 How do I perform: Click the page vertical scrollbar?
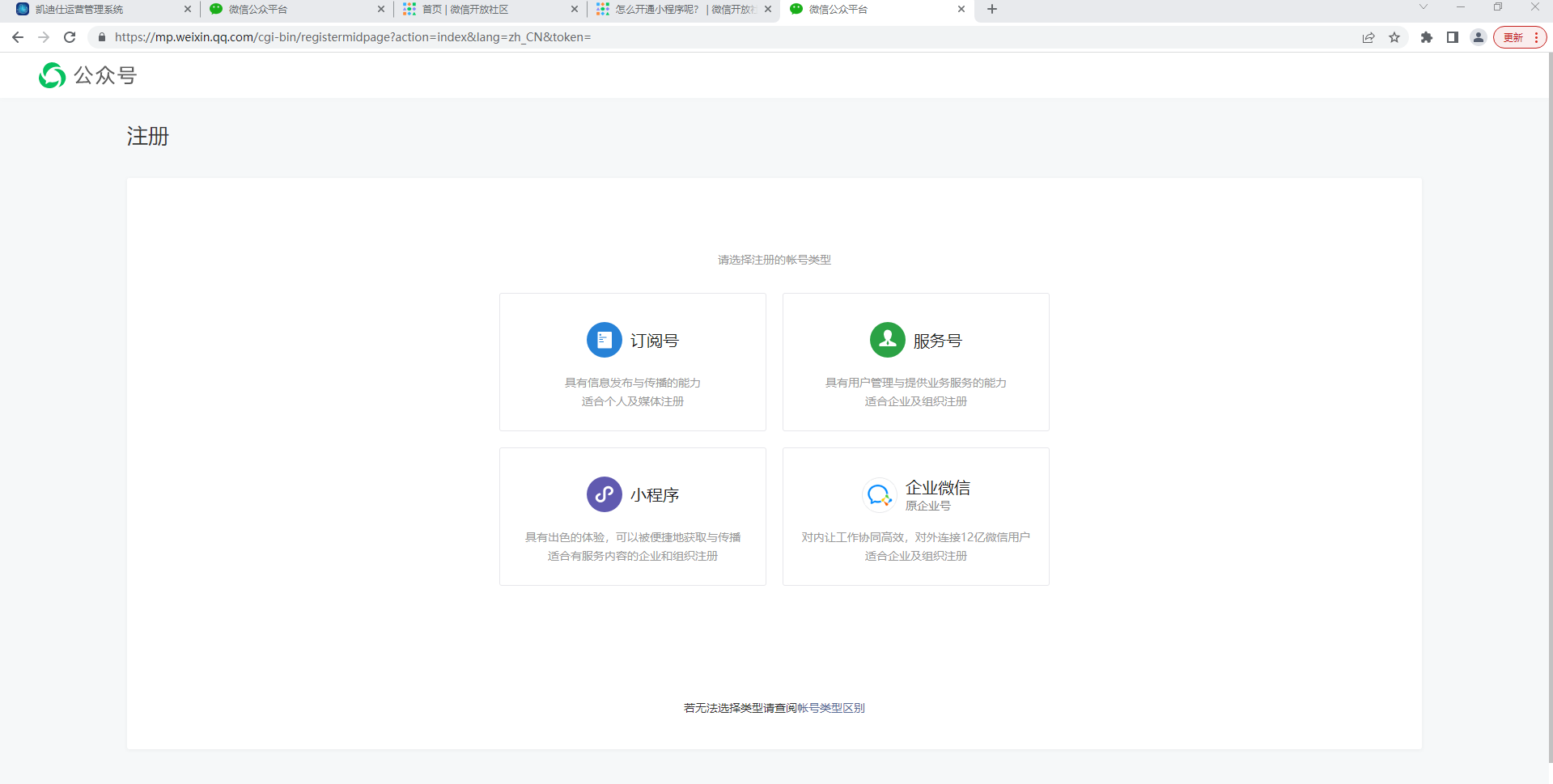point(1549,408)
